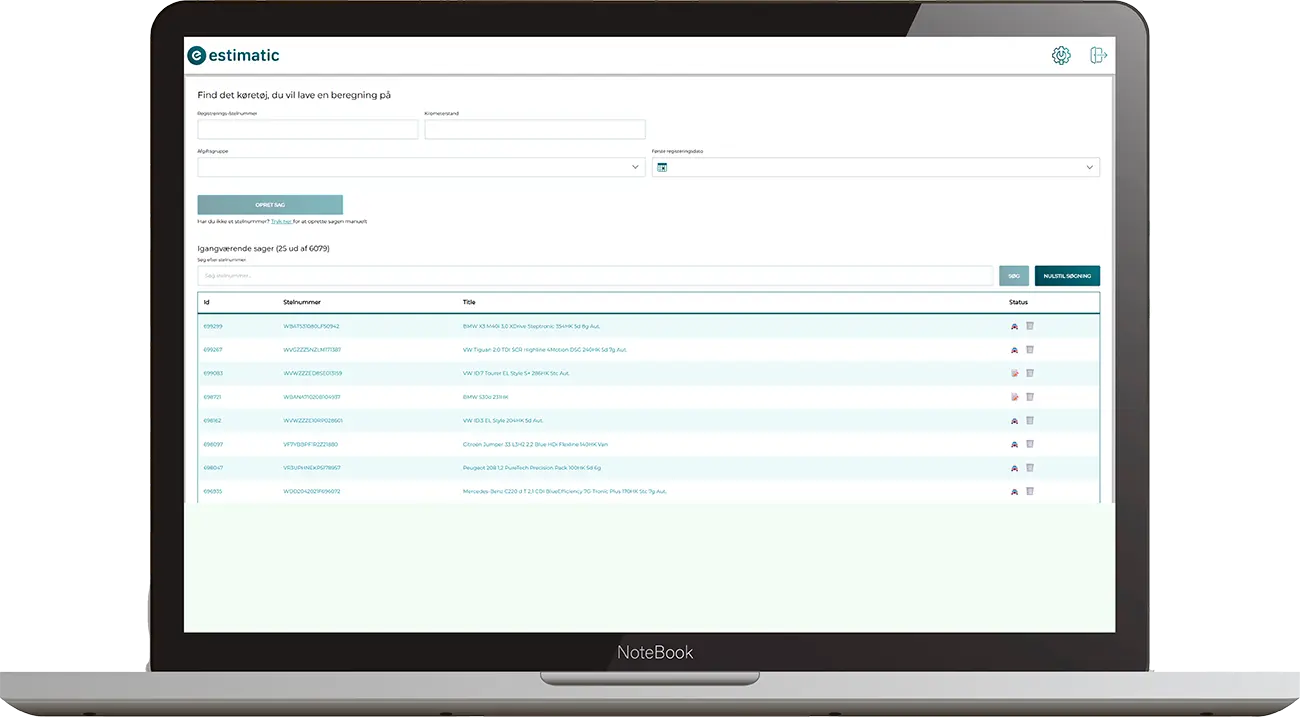Open settings via the gear icon

point(1061,56)
